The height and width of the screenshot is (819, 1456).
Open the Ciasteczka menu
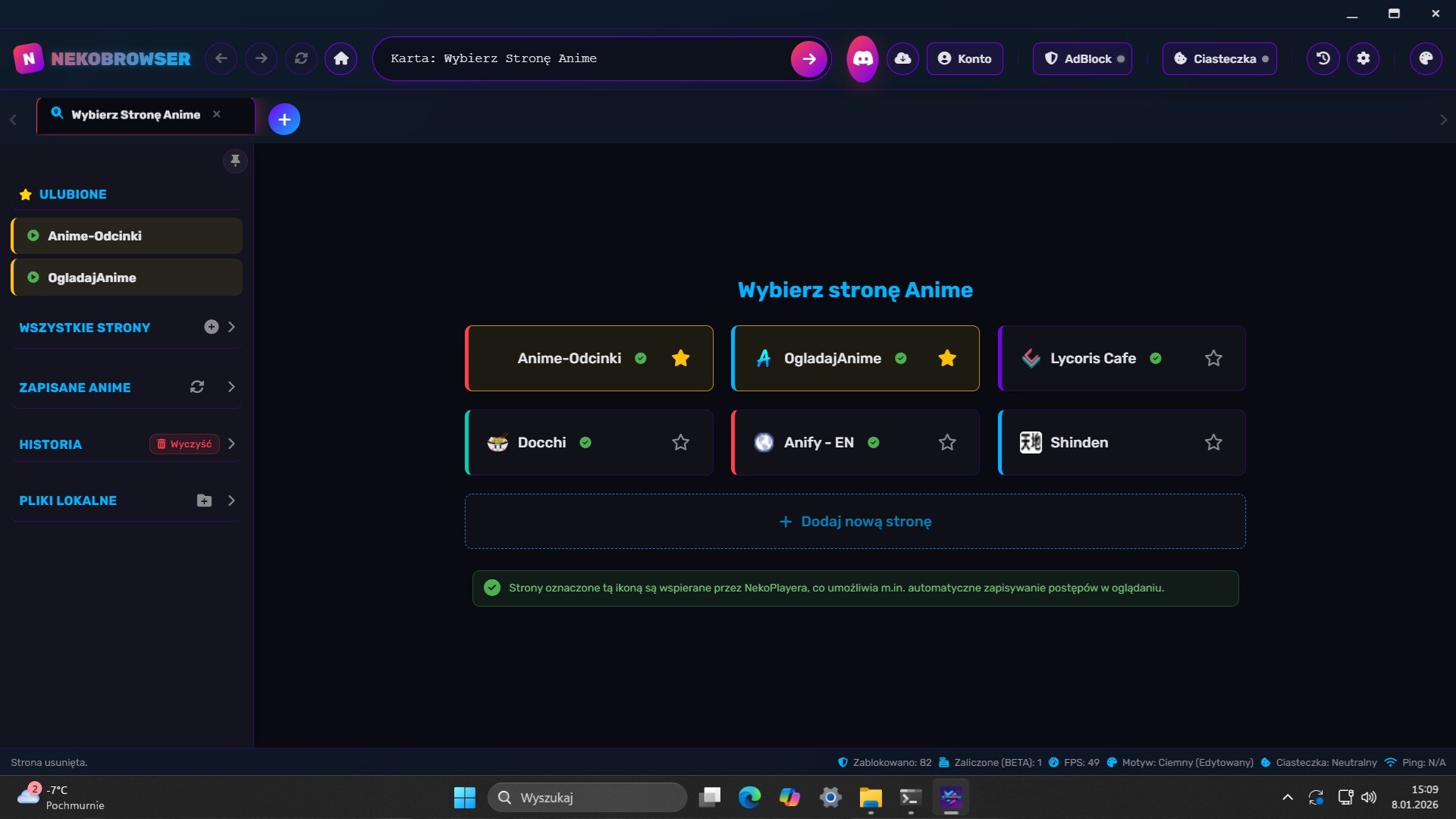(x=1220, y=58)
